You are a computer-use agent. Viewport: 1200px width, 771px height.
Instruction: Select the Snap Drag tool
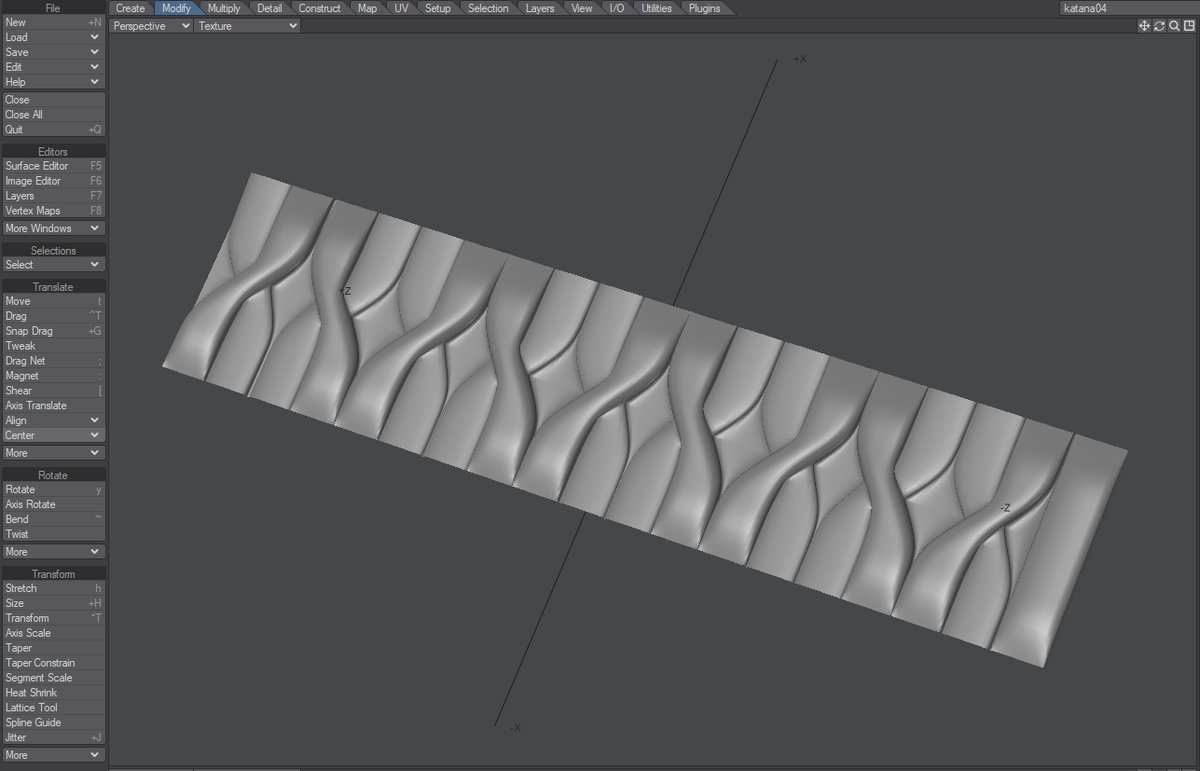53,331
